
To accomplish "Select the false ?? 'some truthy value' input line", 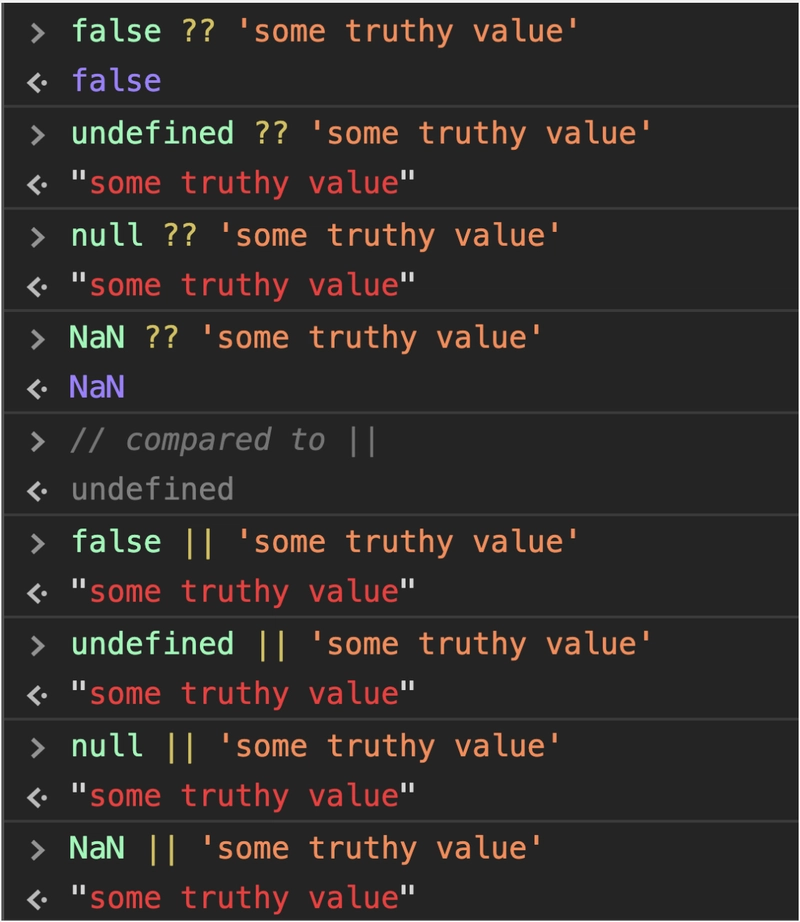I will [x=324, y=31].
